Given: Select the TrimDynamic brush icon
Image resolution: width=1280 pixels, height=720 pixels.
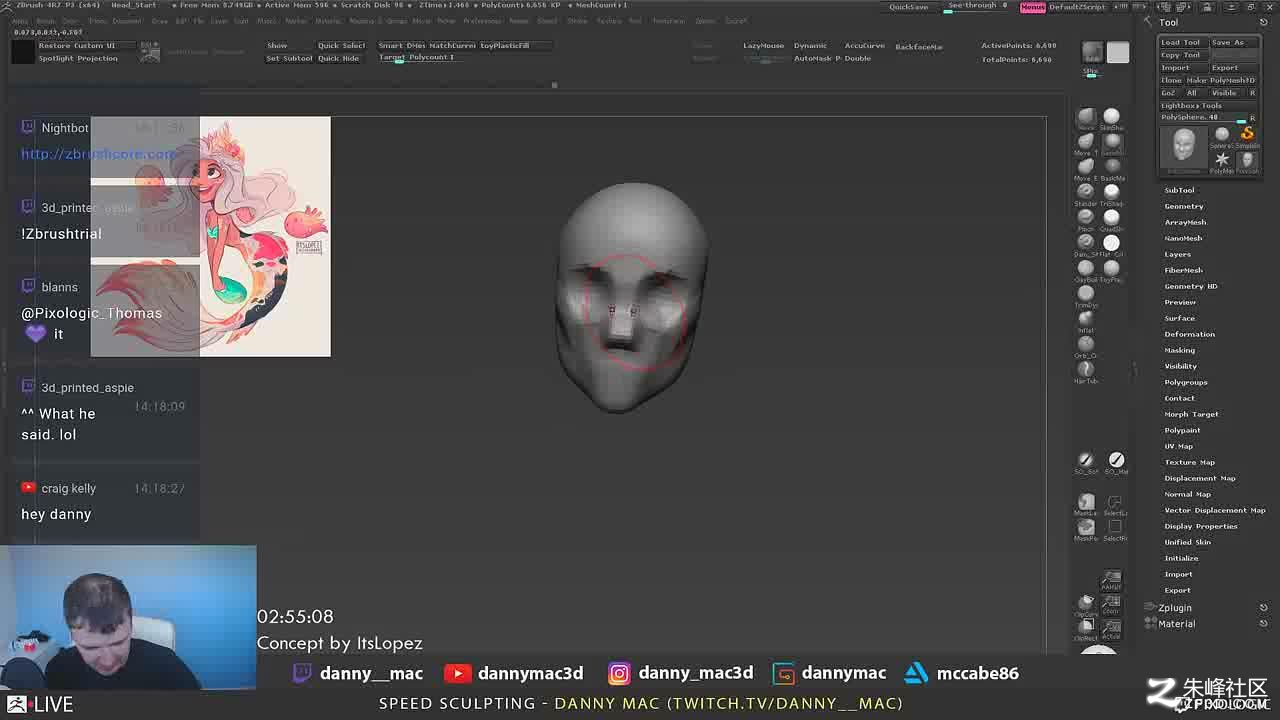Looking at the screenshot, I should pyautogui.click(x=1085, y=293).
